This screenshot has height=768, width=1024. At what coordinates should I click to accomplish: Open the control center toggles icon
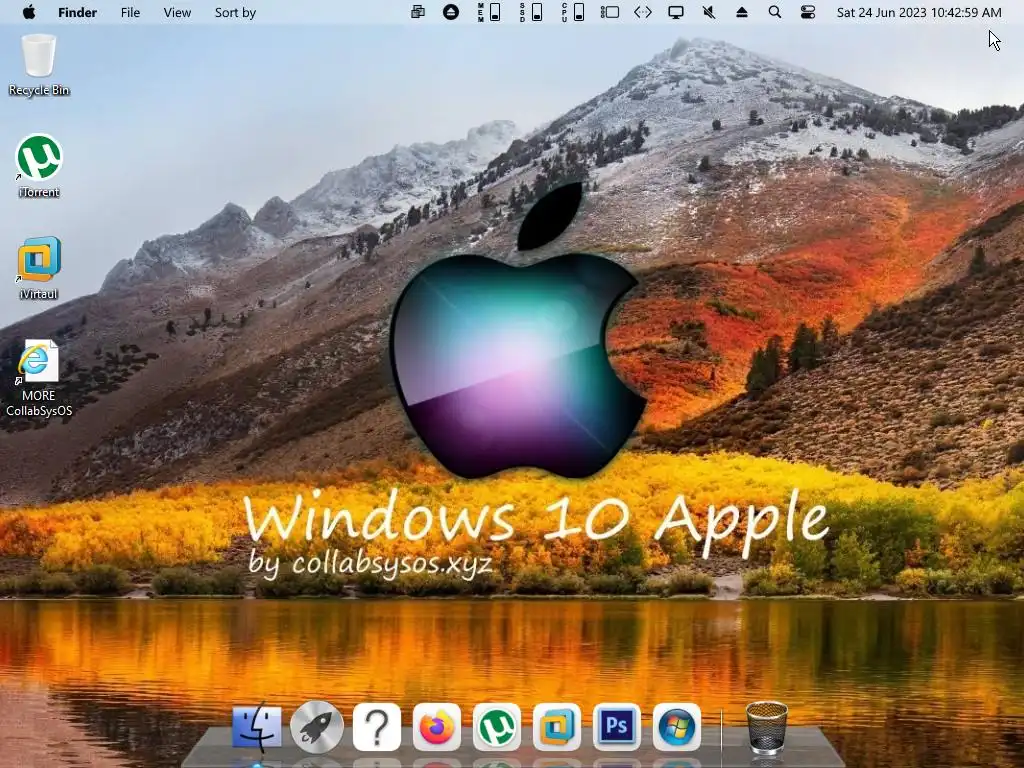coord(808,12)
